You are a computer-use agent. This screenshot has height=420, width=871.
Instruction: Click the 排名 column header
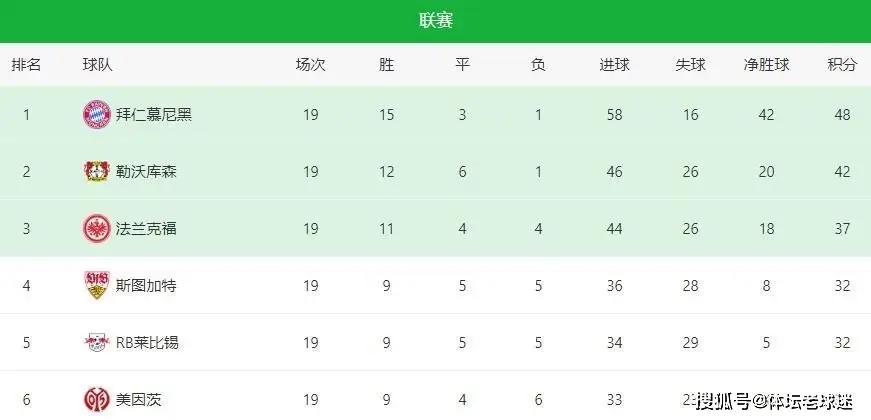point(26,65)
